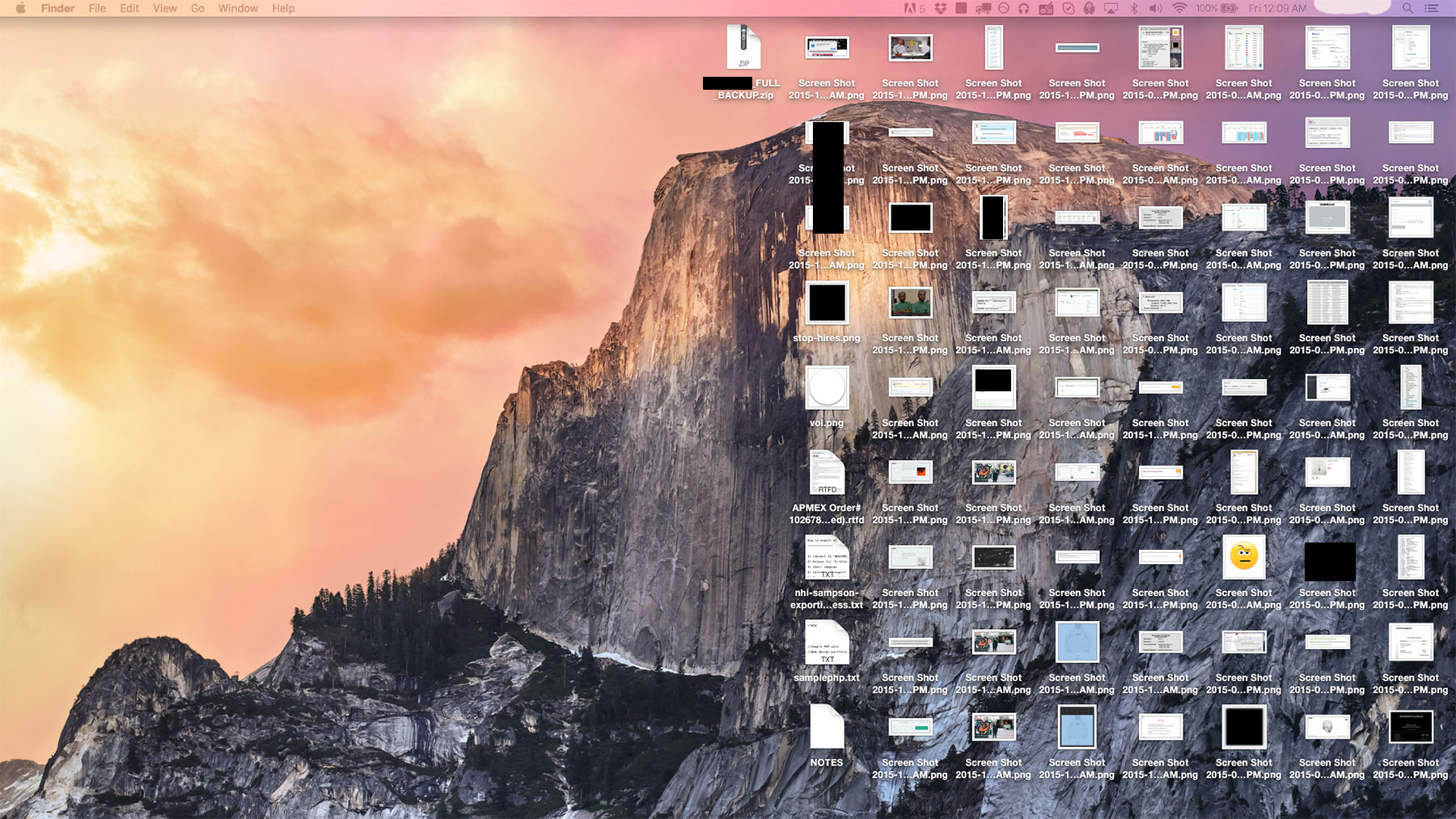1456x819 pixels.
Task: Open the File menu
Action: click(x=97, y=8)
